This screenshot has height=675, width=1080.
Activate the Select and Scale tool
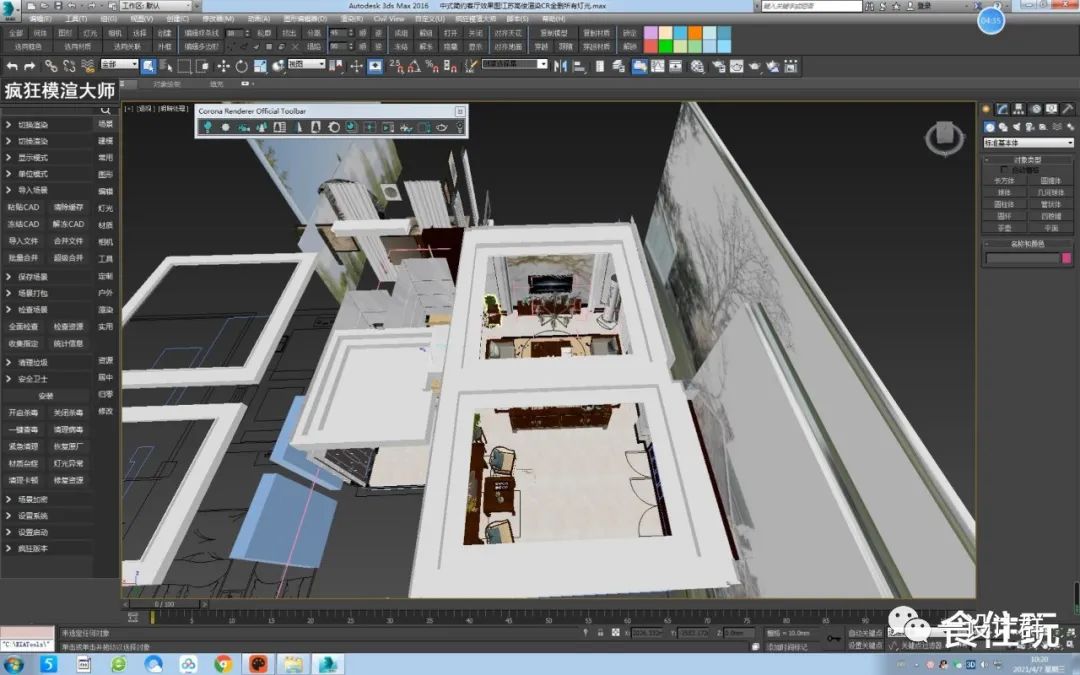click(x=260, y=66)
